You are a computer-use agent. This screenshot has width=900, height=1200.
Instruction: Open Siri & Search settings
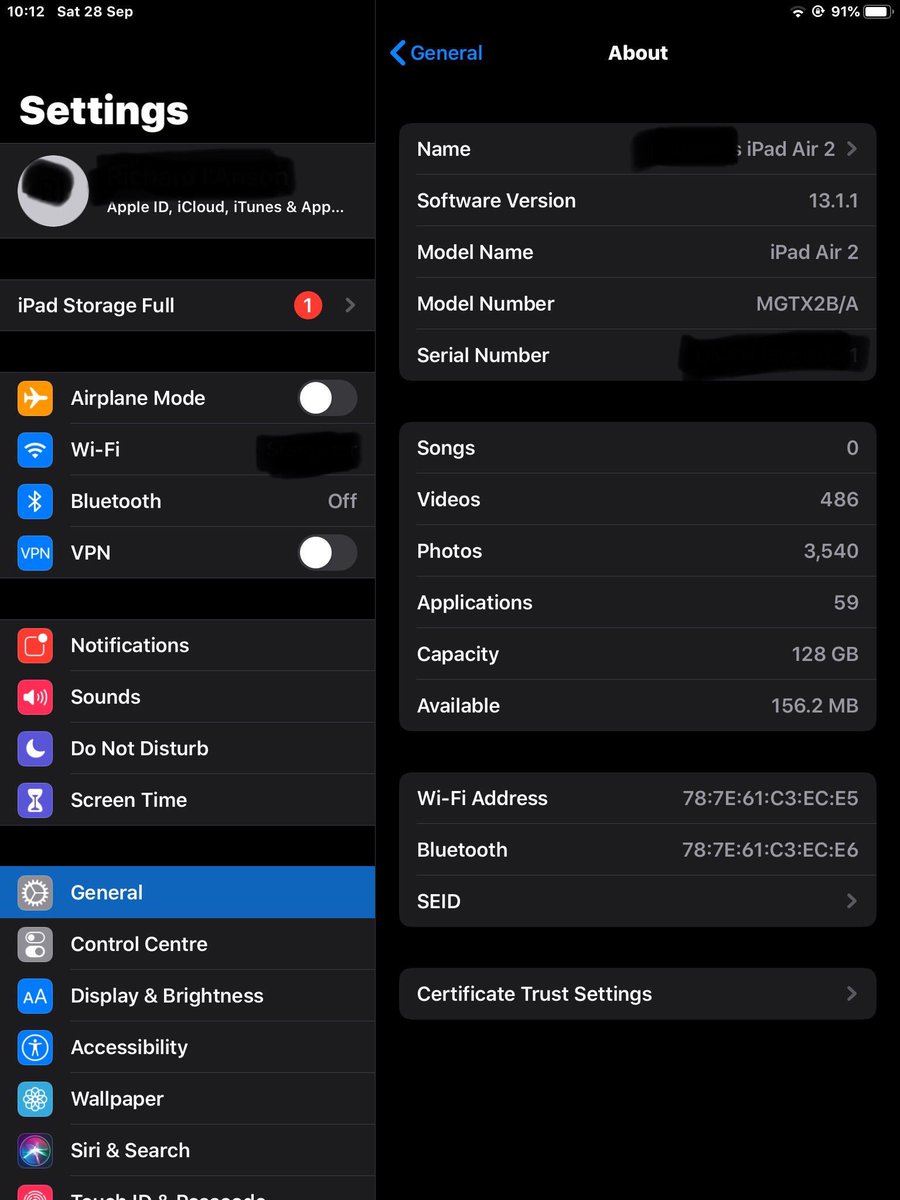tap(187, 1150)
